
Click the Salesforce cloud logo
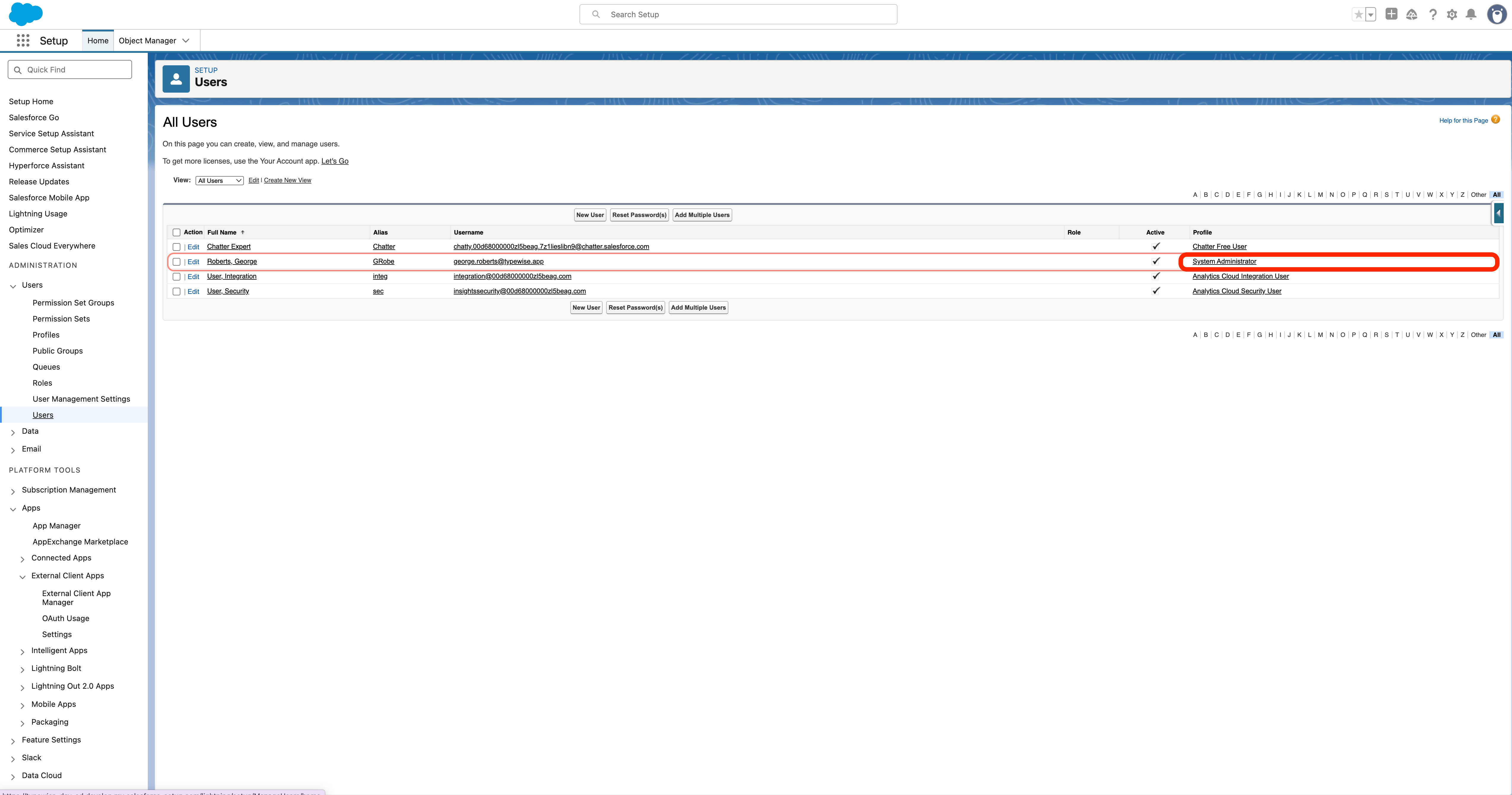coord(26,13)
